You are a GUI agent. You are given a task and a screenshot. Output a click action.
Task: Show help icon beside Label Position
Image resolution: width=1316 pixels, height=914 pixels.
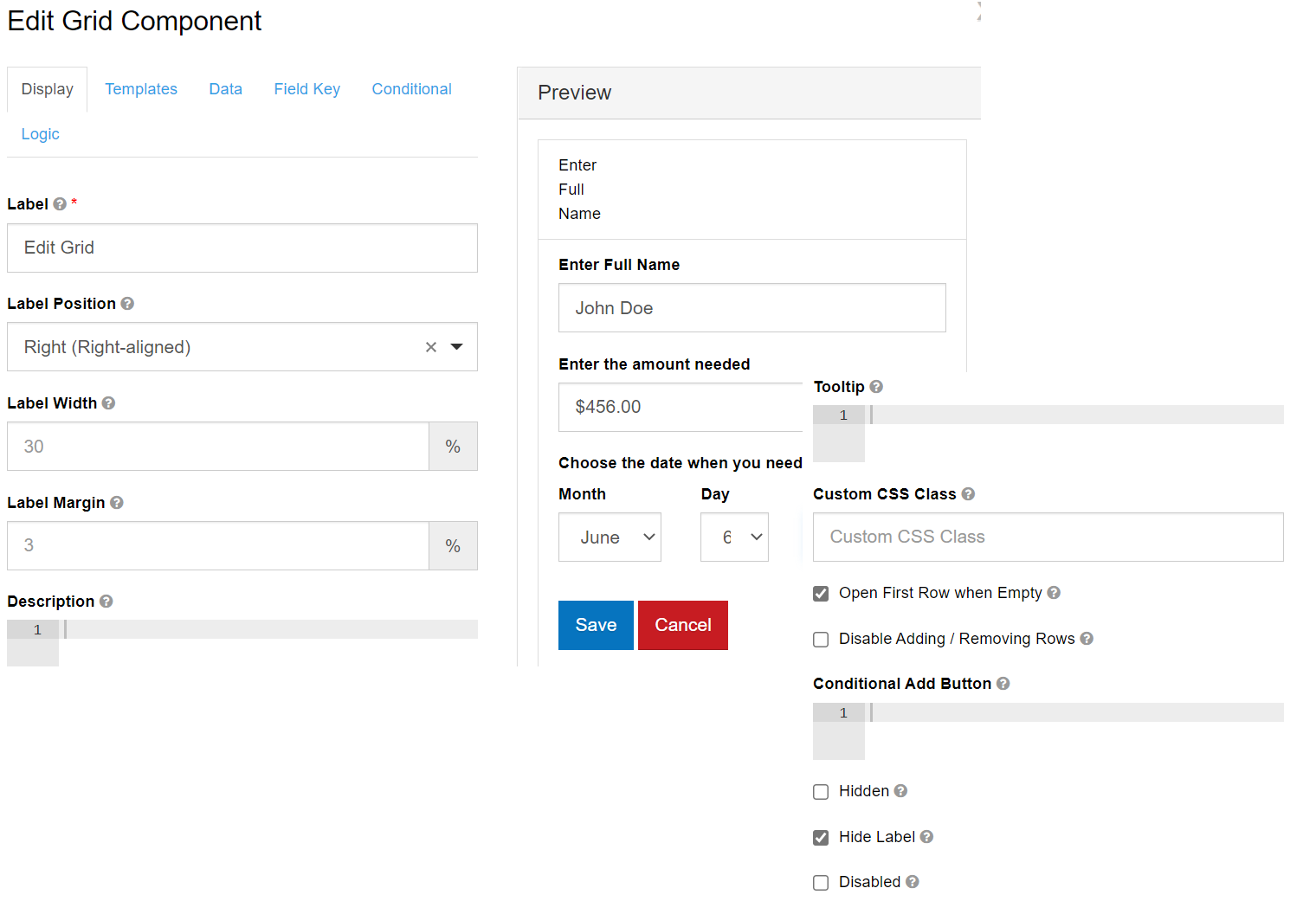(x=127, y=304)
